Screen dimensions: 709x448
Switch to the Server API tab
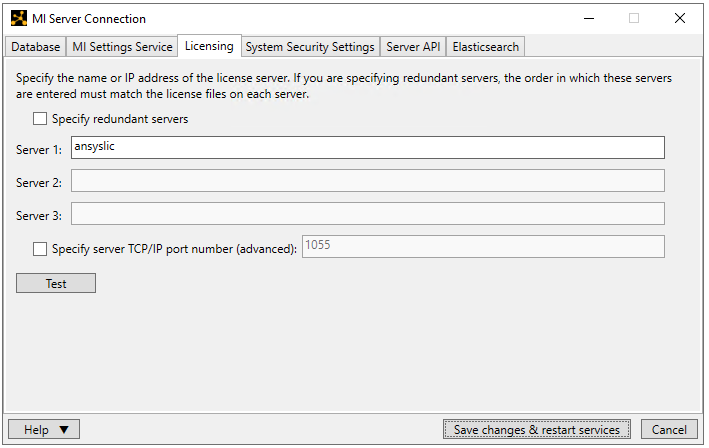413,47
